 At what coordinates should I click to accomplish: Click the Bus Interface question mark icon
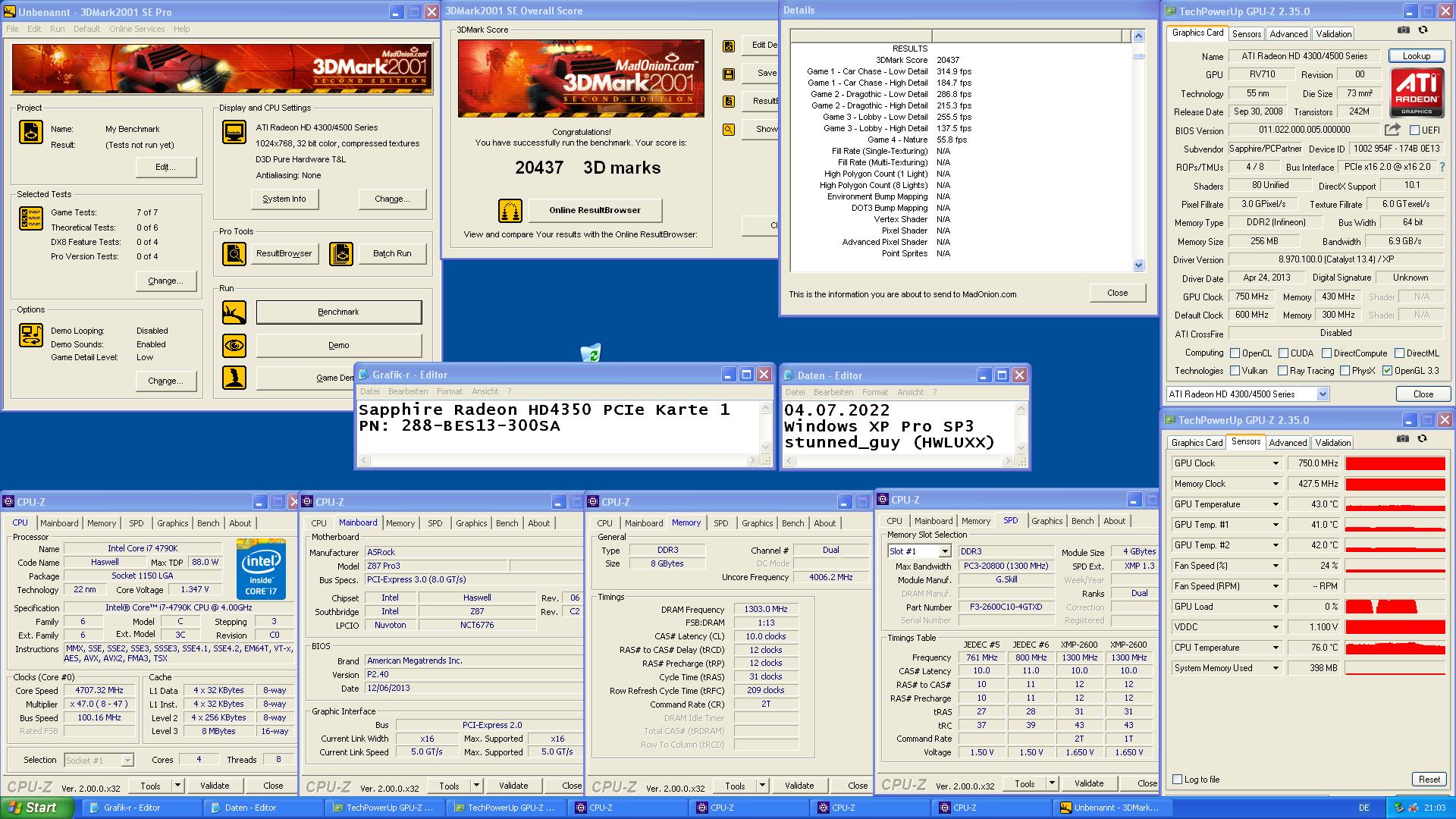coord(1442,167)
